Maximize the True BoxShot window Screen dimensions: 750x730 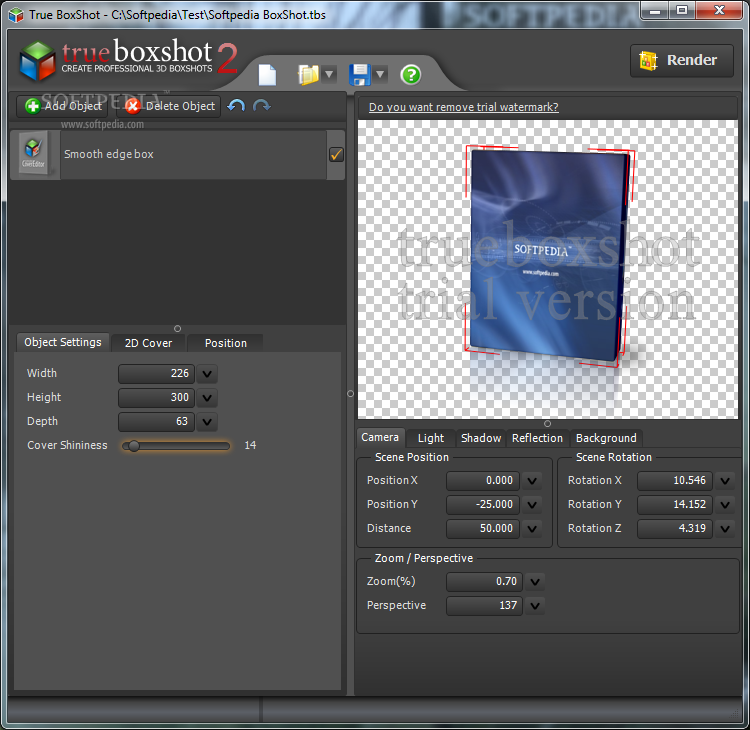[682, 11]
